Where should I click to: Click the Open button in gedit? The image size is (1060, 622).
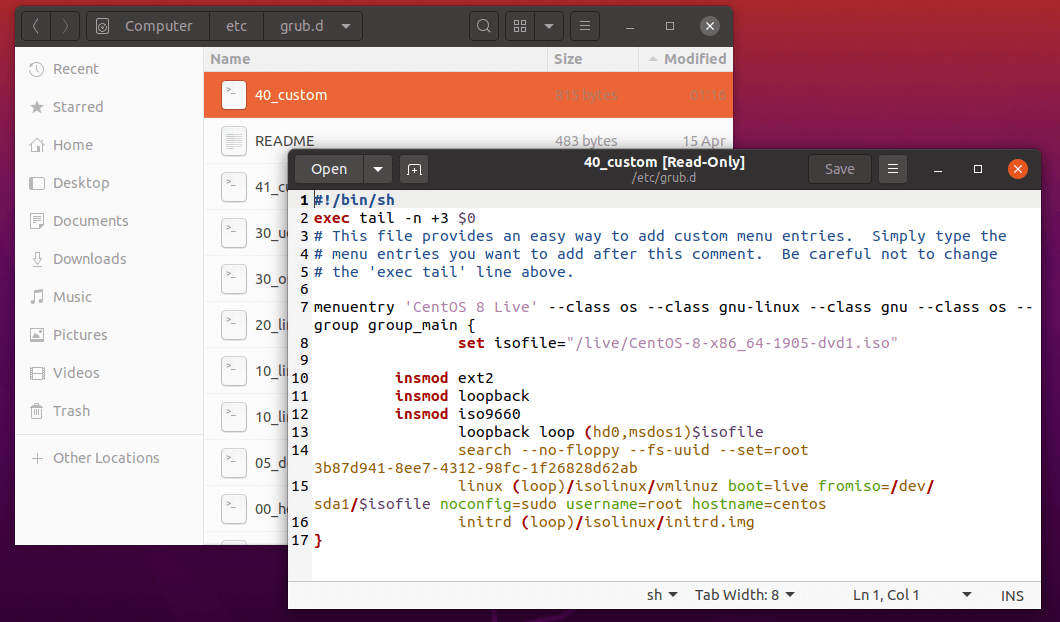point(329,169)
